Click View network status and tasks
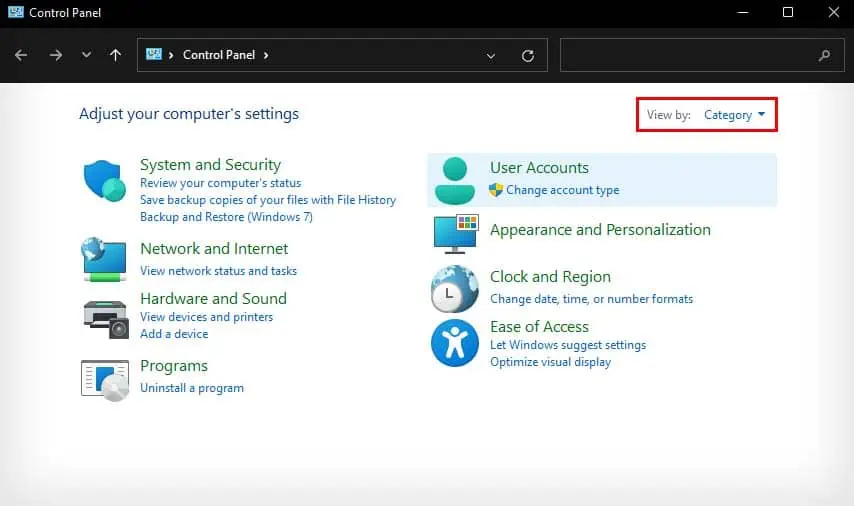This screenshot has width=854, height=506. (218, 271)
